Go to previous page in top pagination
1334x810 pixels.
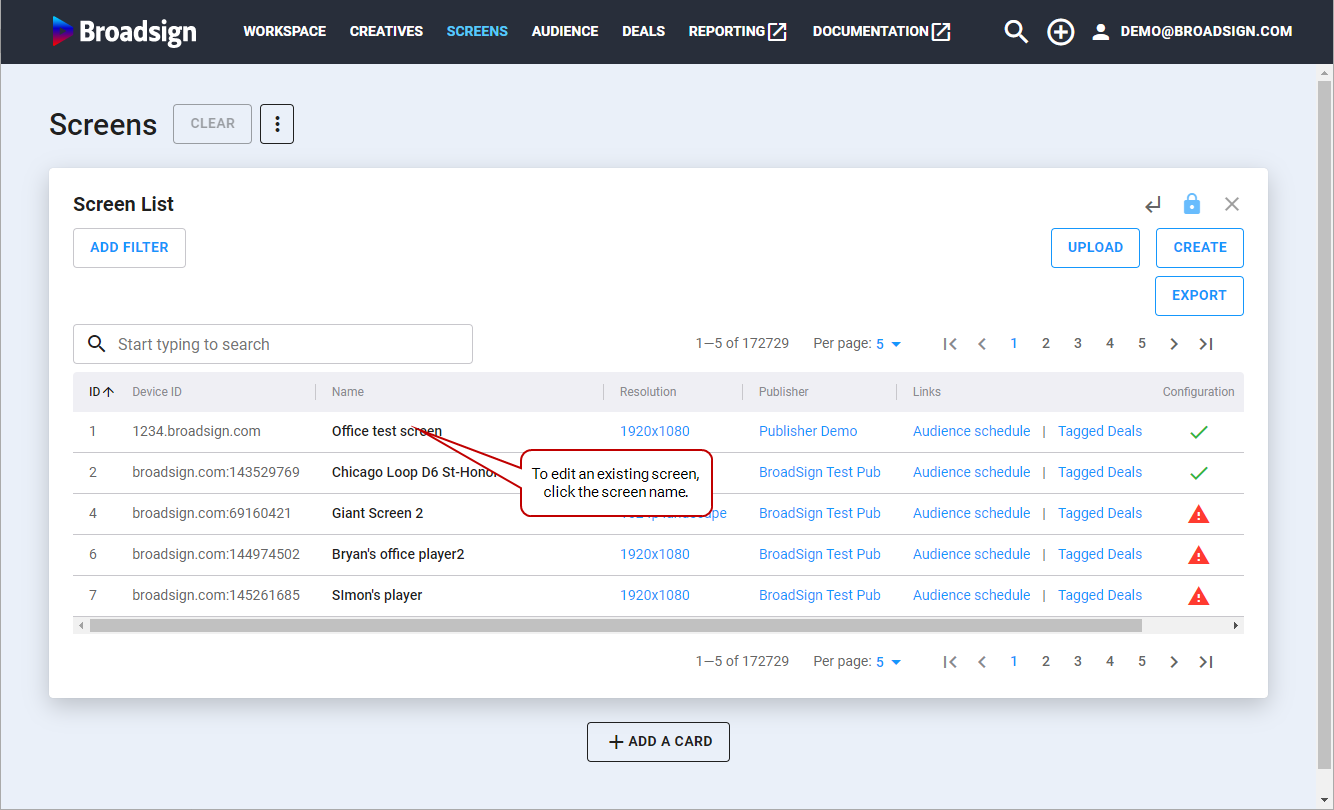982,344
